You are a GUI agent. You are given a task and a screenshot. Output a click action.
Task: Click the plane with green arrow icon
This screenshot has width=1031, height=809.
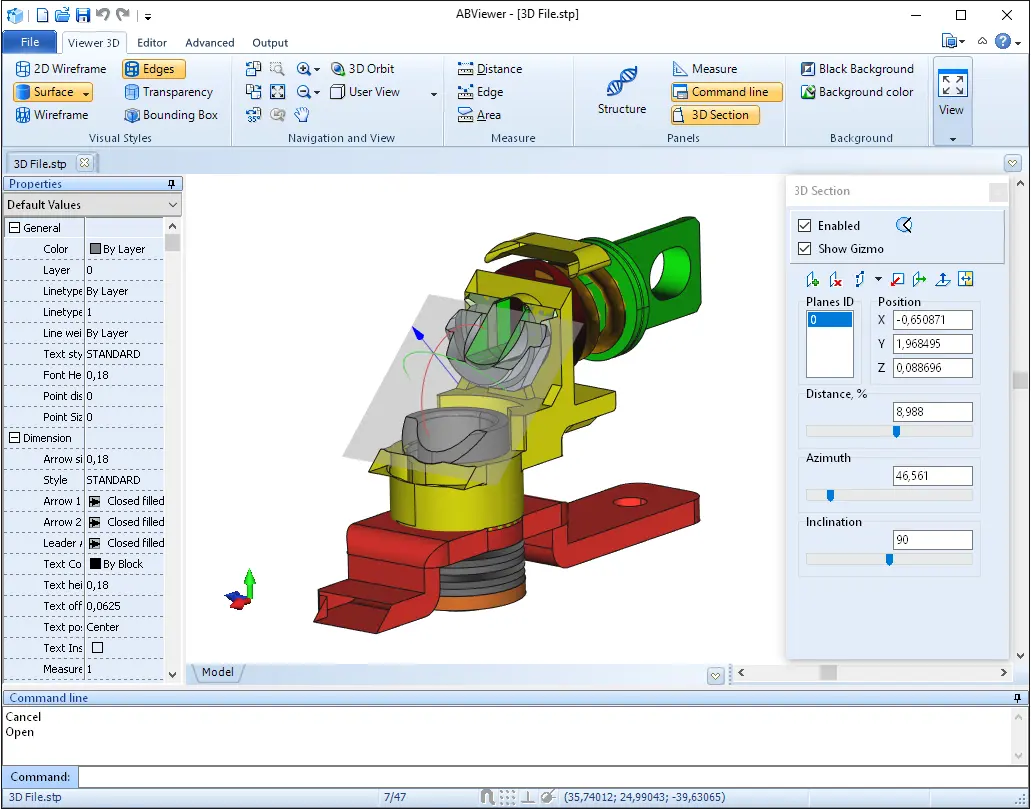(919, 280)
